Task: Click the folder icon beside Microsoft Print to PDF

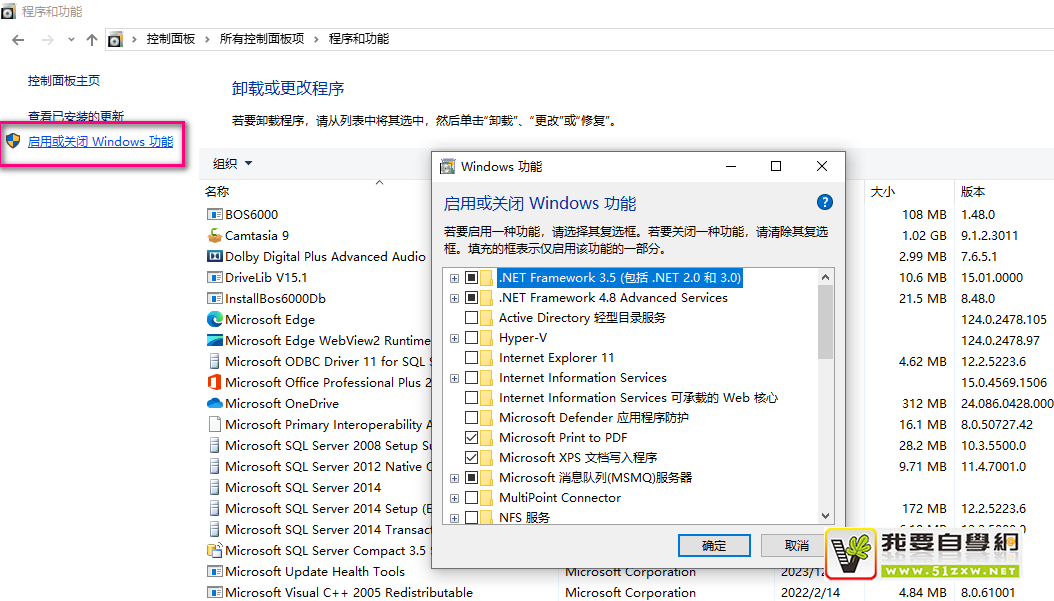Action: pos(487,438)
